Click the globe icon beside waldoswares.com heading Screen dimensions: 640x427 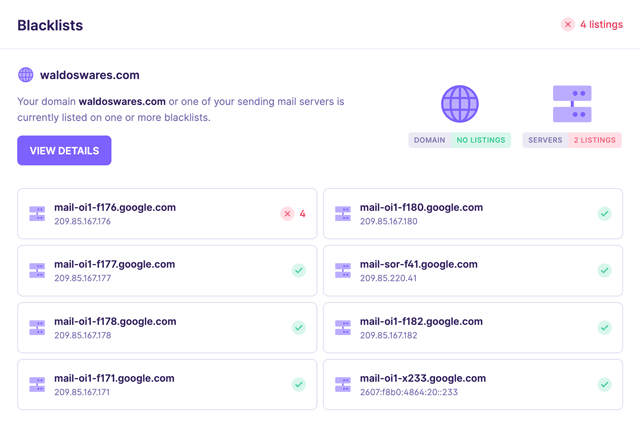pos(26,75)
